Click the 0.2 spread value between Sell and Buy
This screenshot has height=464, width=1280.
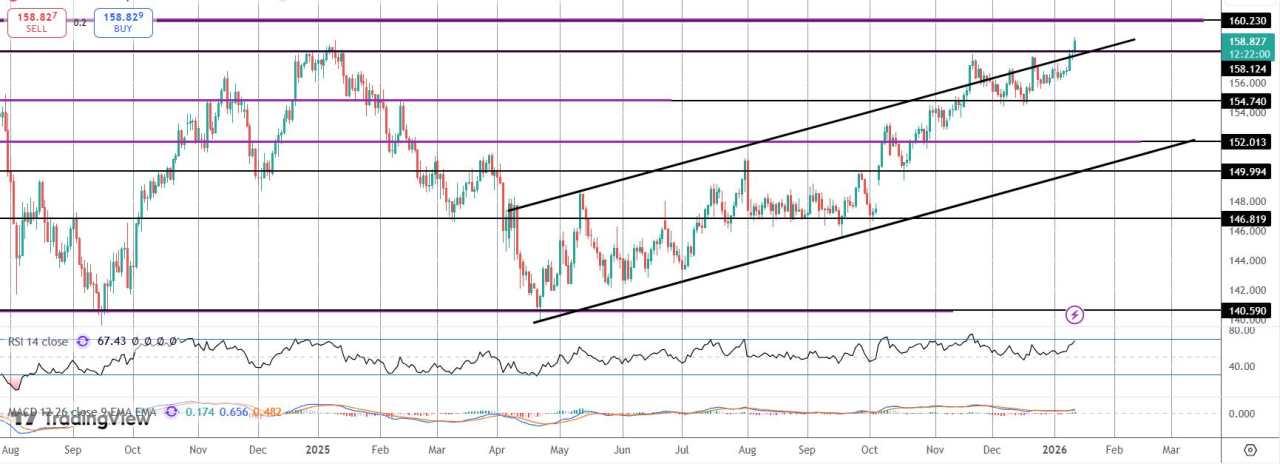pyautogui.click(x=80, y=21)
